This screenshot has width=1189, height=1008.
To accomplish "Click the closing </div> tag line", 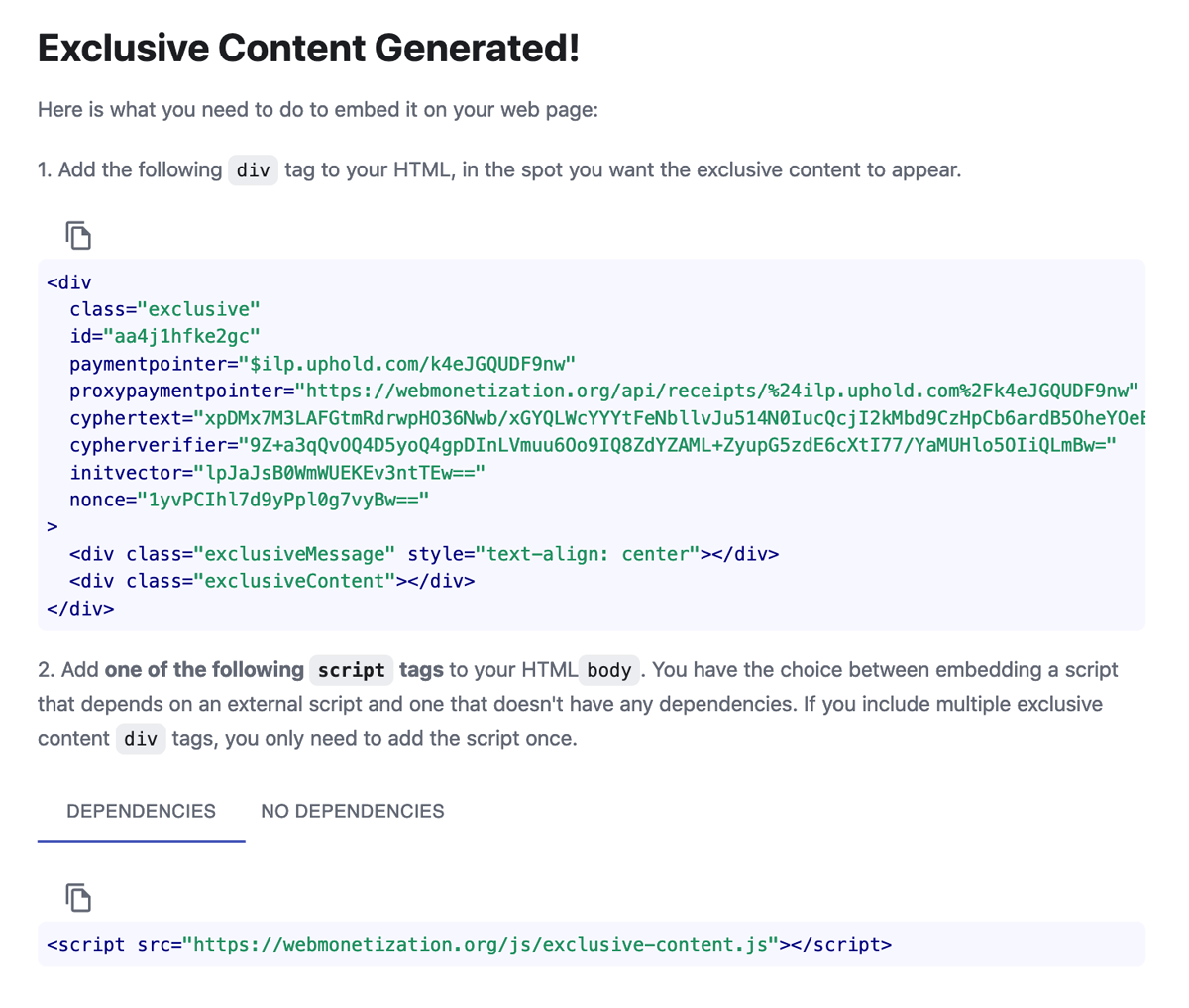I will 80,609.
